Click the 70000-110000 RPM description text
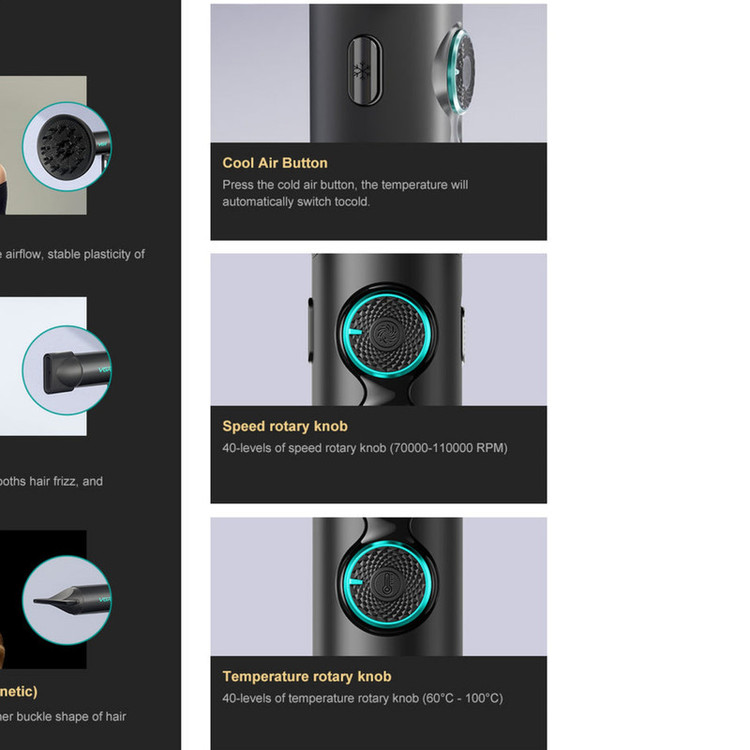The height and width of the screenshot is (750, 750). pyautogui.click(x=365, y=448)
